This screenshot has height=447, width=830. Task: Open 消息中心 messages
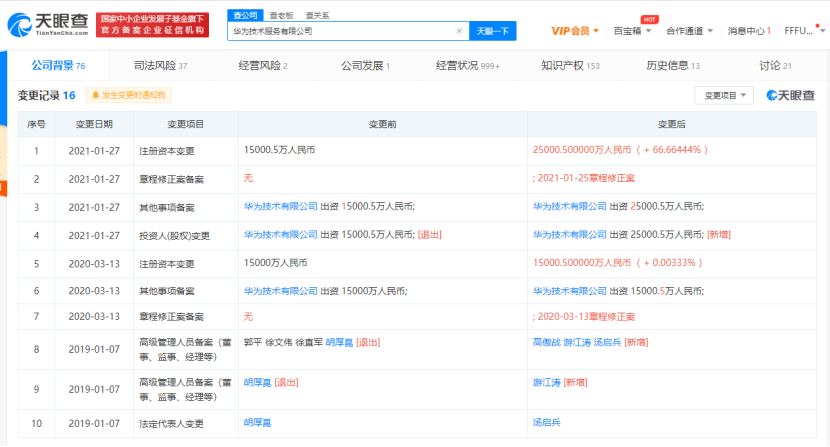(x=749, y=31)
